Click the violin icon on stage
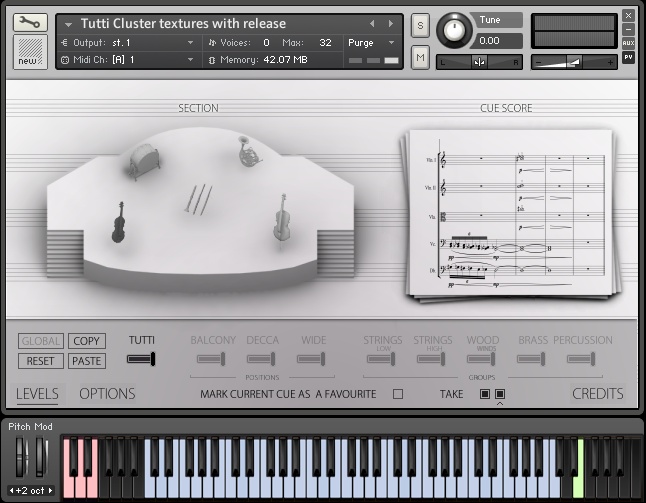The width and height of the screenshot is (646, 503). click(283, 218)
